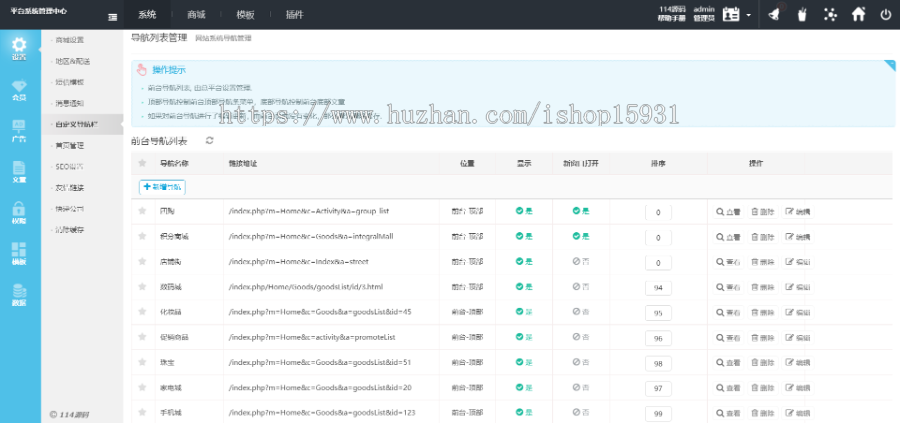
Task: Click the sort order field showing 94
Action: 658,288
